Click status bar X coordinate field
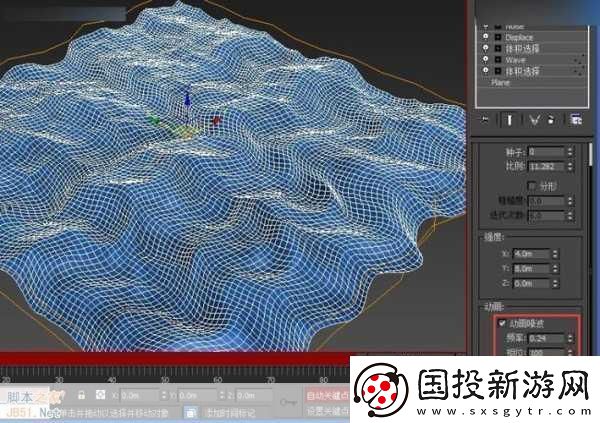The height and width of the screenshot is (423, 600). [139, 395]
